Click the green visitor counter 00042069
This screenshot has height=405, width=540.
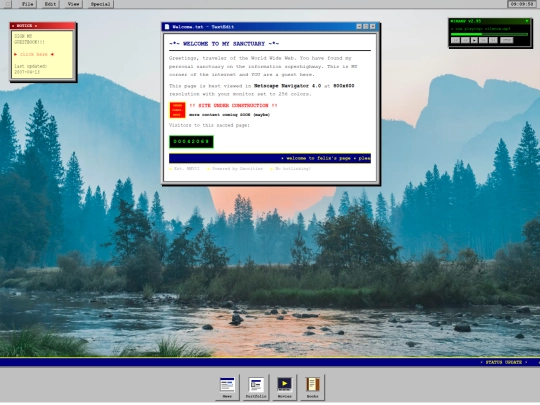click(191, 142)
